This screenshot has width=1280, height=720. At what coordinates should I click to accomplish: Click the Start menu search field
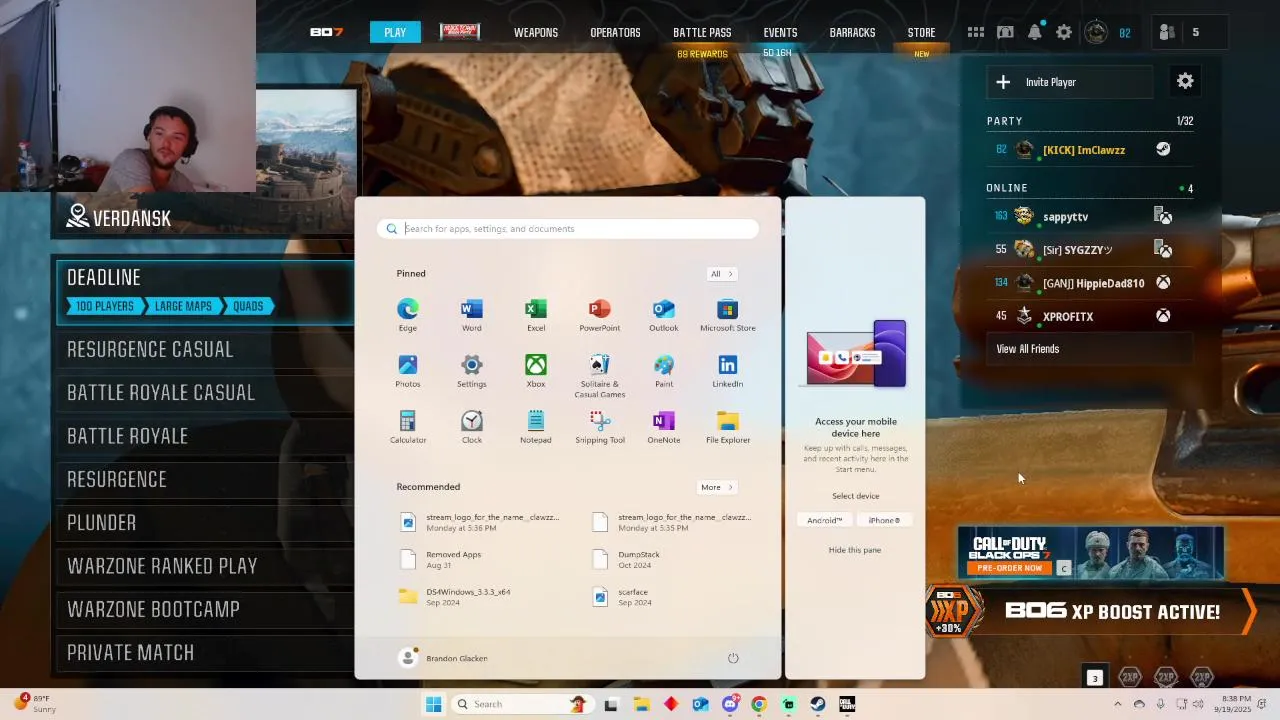click(568, 229)
